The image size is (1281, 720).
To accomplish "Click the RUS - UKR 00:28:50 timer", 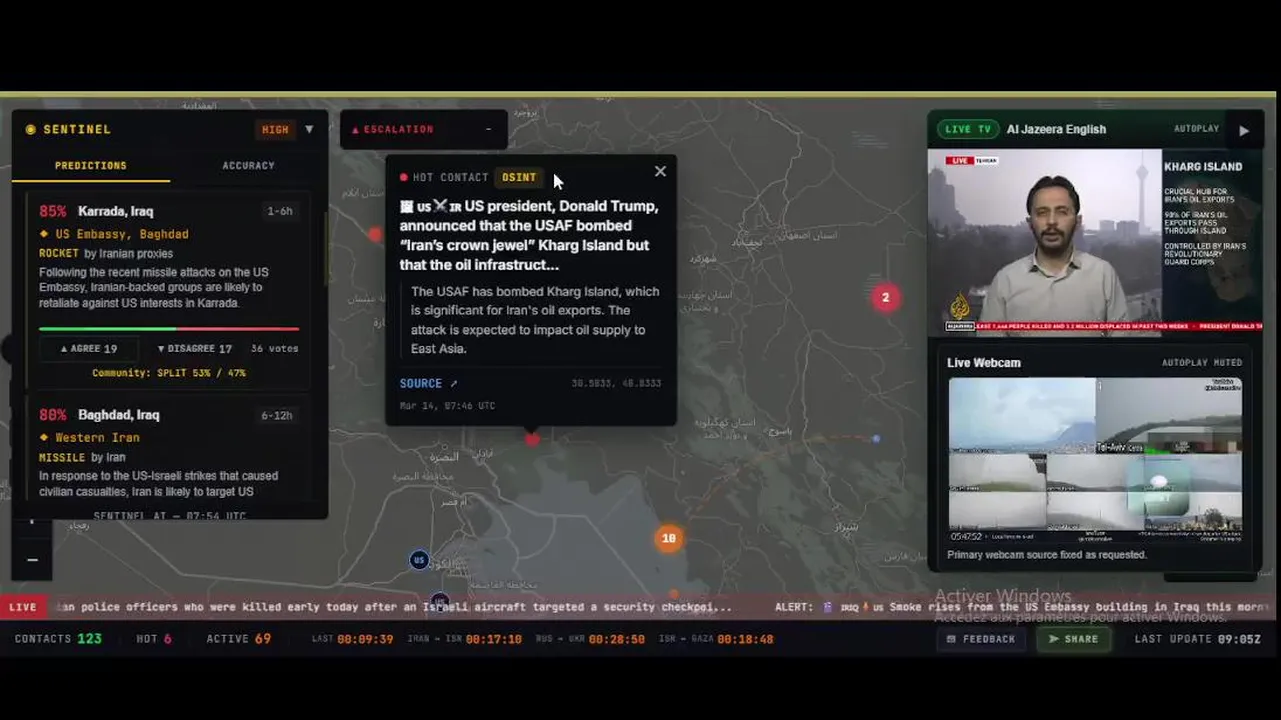I will pos(590,639).
